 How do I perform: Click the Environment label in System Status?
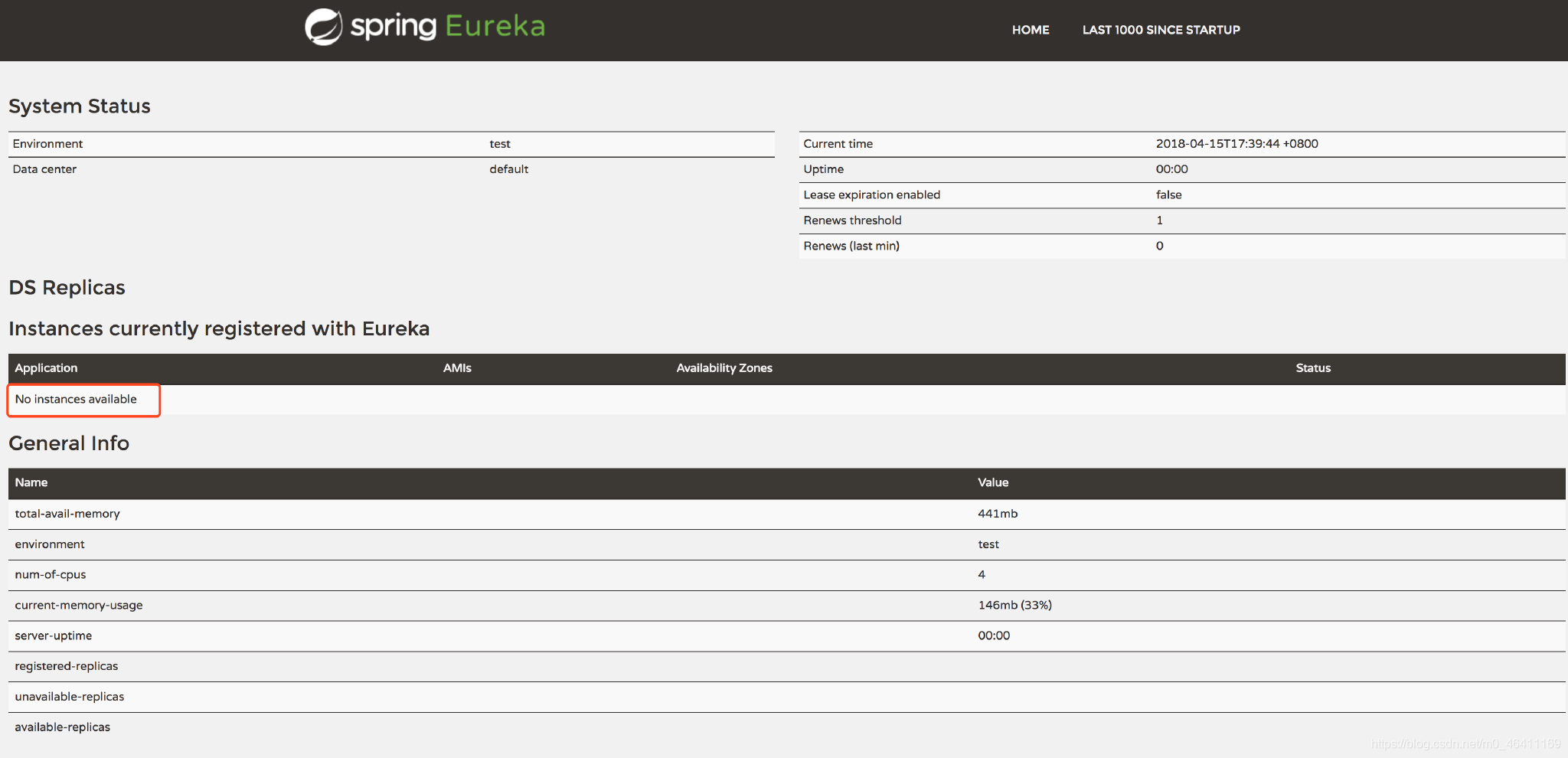click(47, 144)
